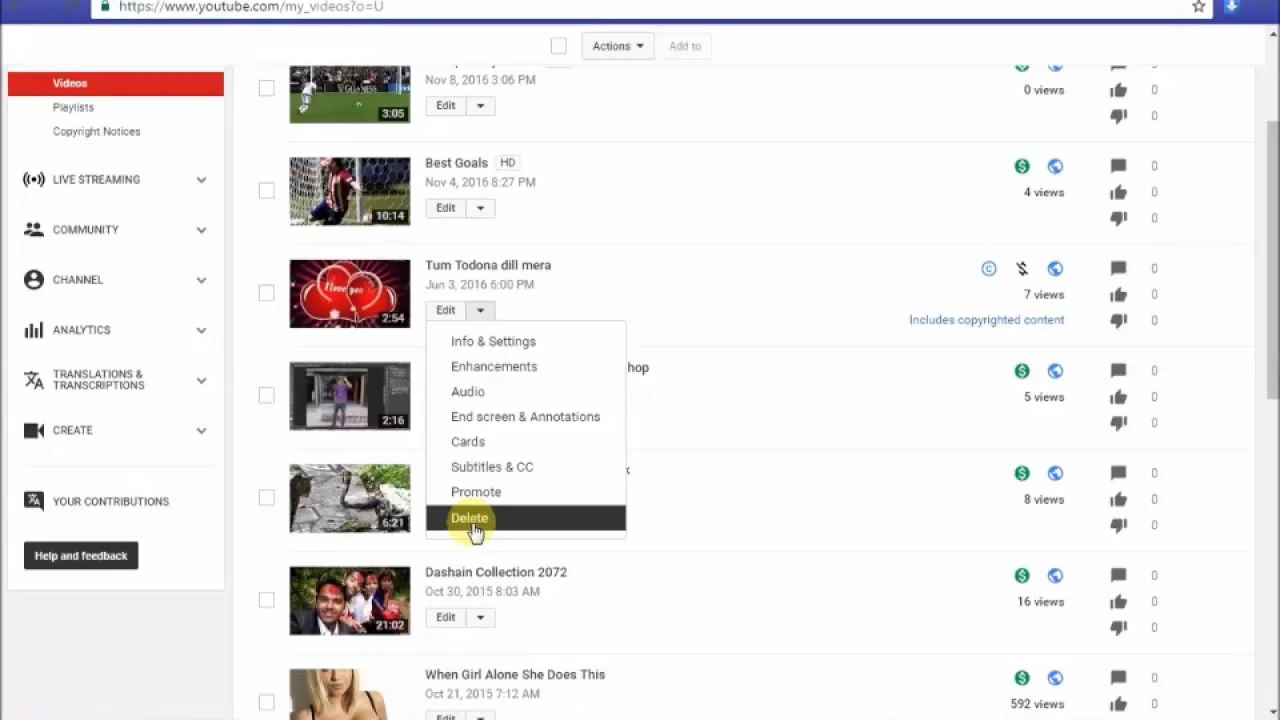
Task: Click the bookmark star icon in address bar
Action: click(x=1198, y=7)
